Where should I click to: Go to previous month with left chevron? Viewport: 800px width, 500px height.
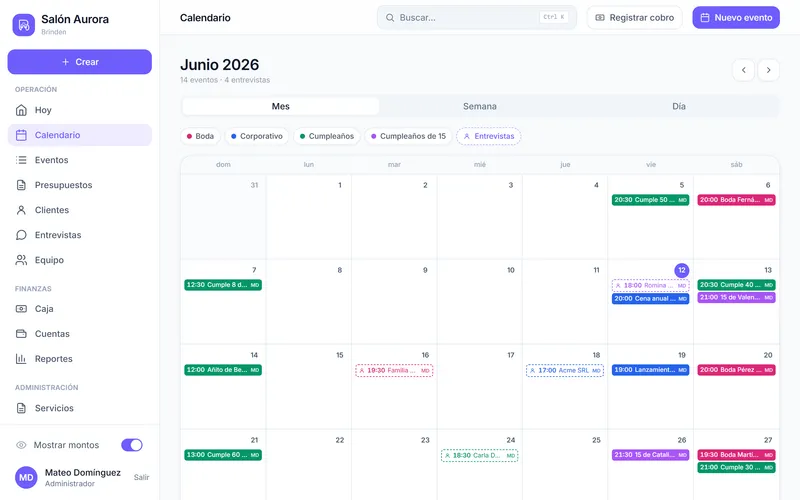click(x=743, y=70)
